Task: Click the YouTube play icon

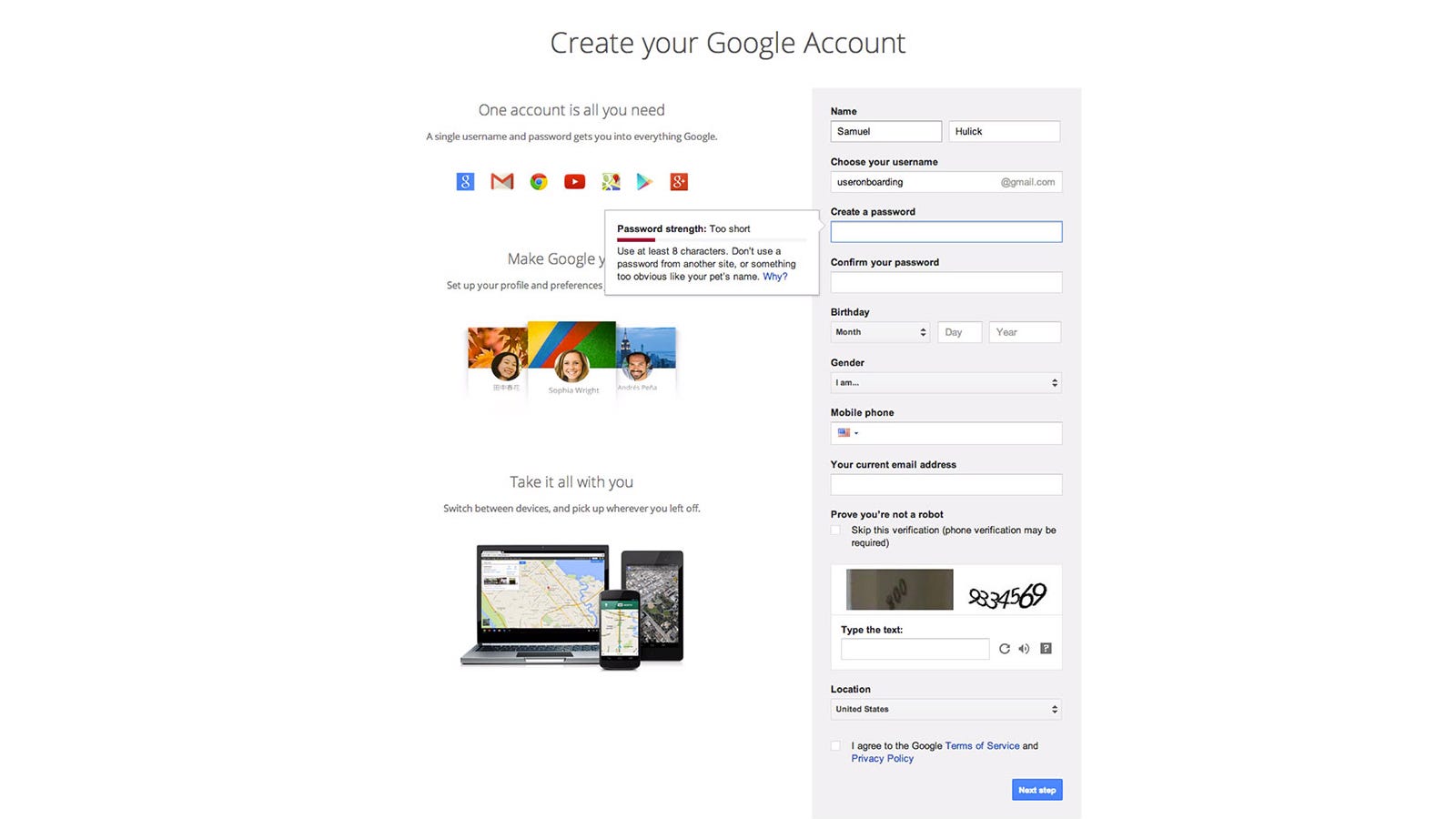Action: [x=574, y=182]
